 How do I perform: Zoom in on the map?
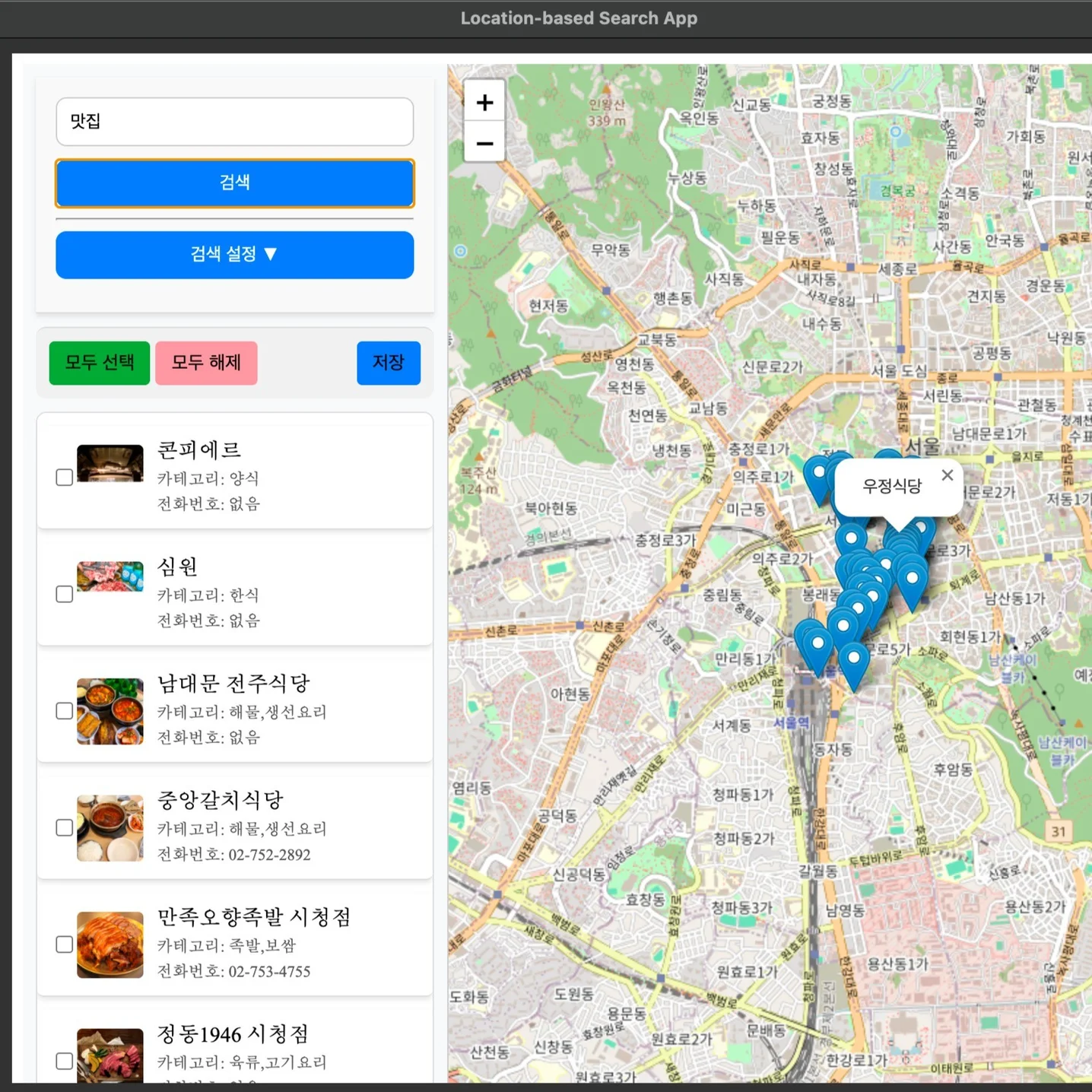click(x=484, y=102)
